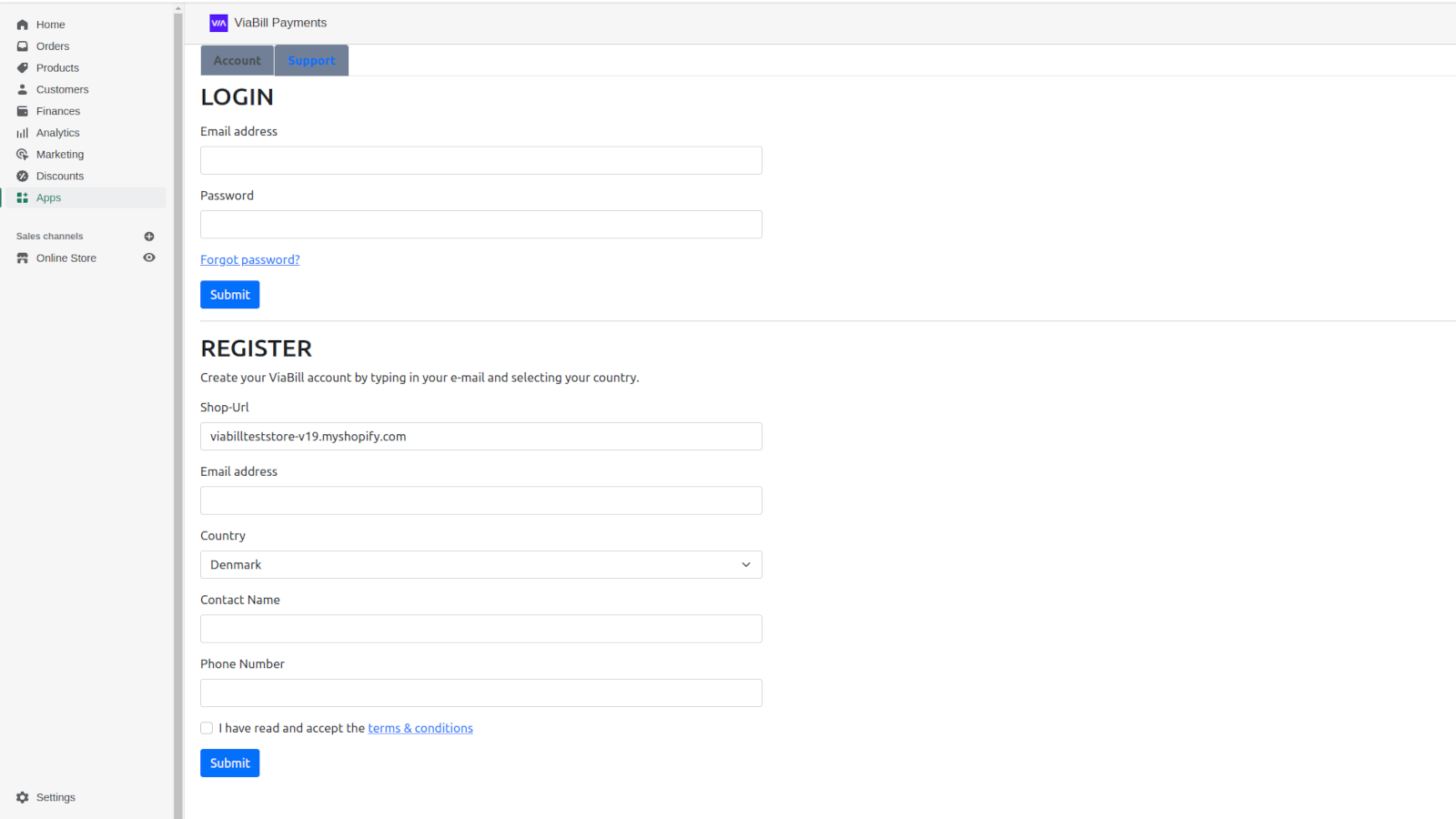Viewport: 1456px width, 819px height.
Task: Focus the Login password field
Action: click(481, 225)
